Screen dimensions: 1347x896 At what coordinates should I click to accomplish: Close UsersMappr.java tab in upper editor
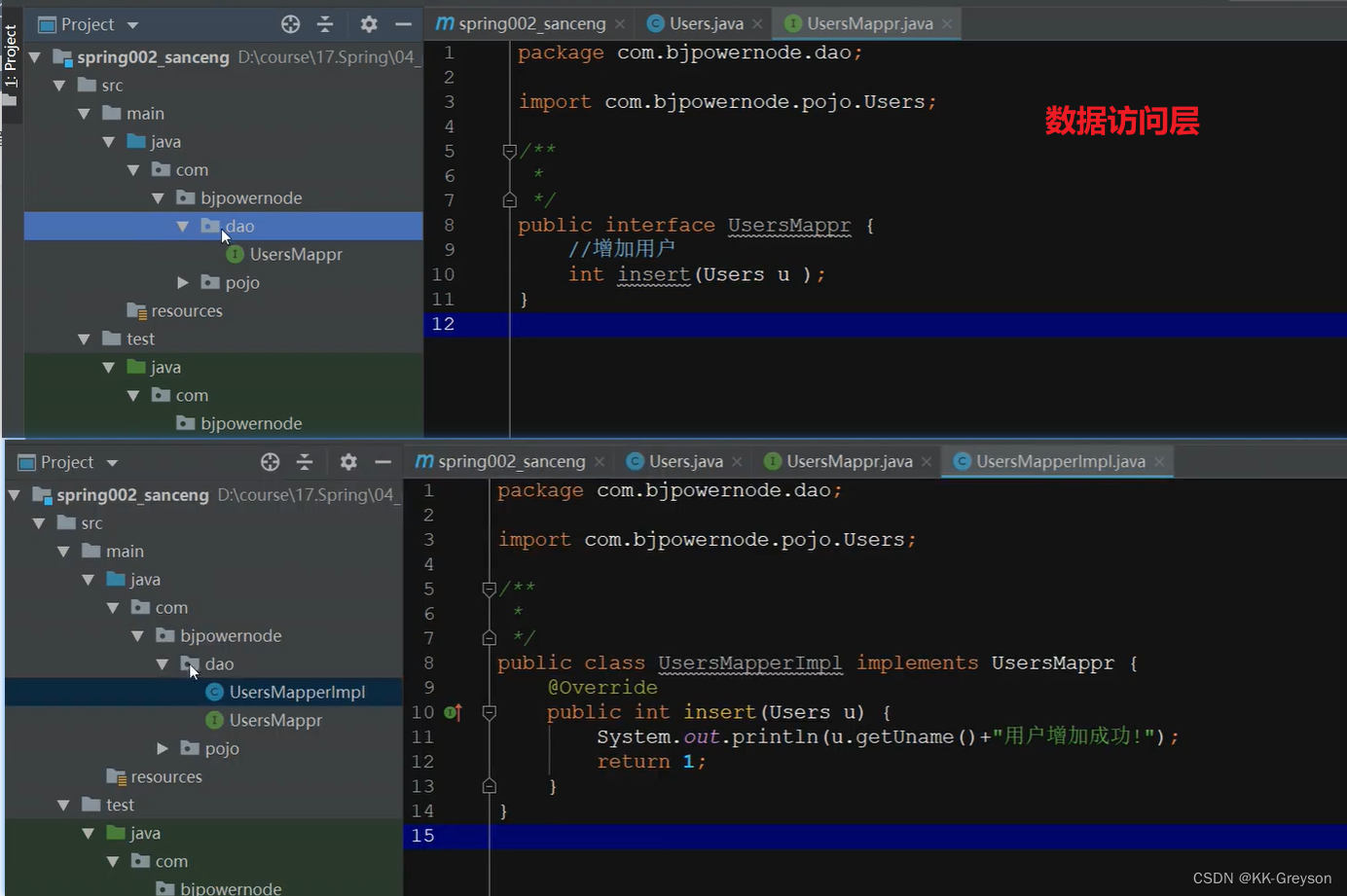[947, 24]
